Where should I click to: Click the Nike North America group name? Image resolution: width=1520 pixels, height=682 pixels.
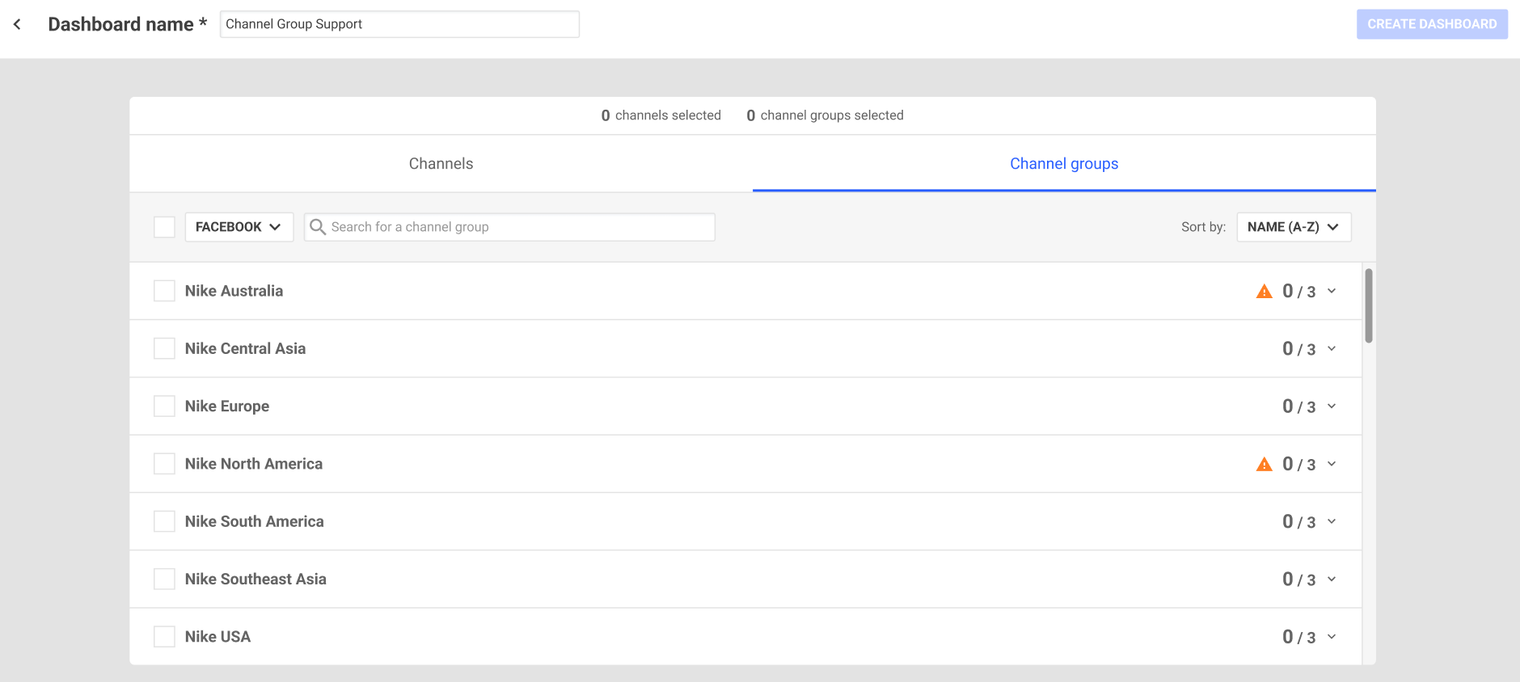point(254,464)
